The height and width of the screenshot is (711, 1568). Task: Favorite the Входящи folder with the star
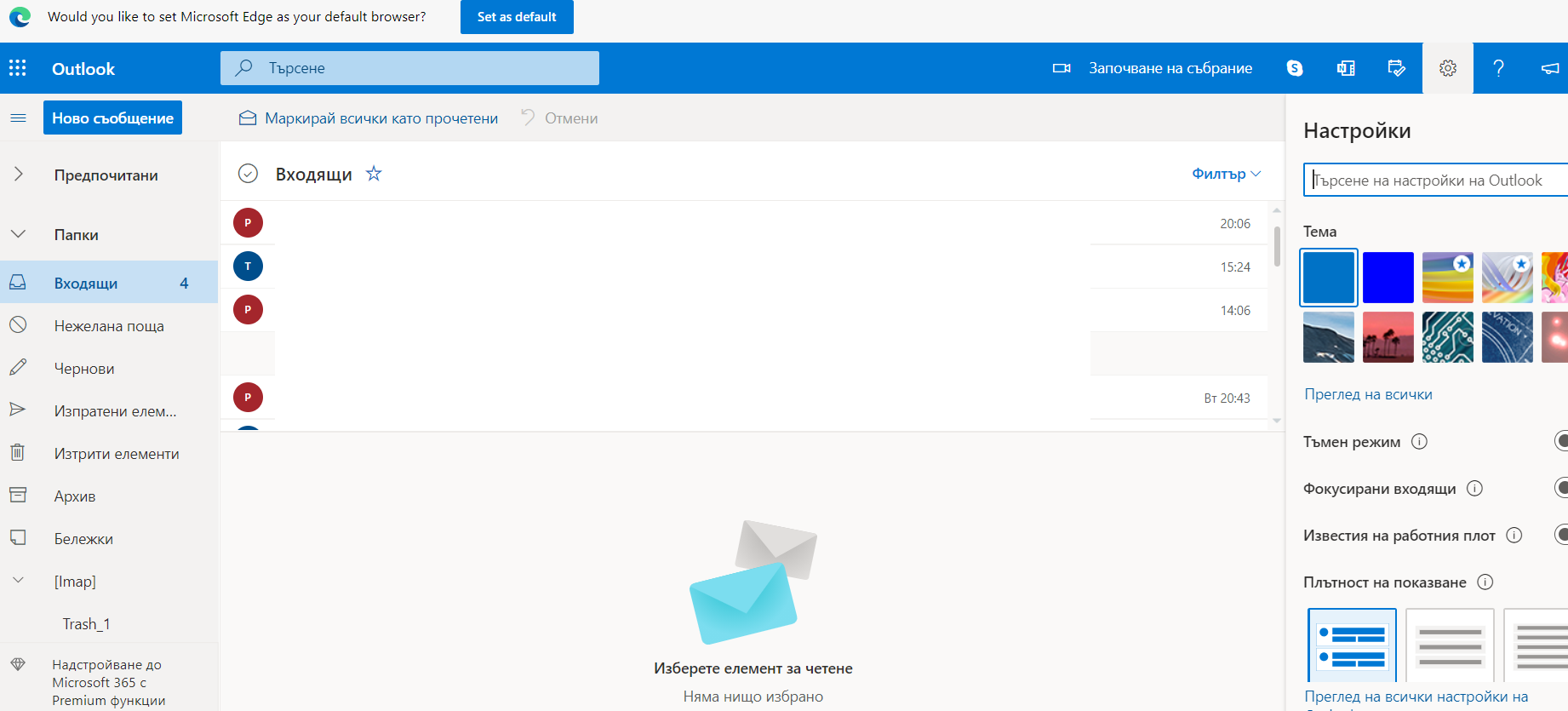(374, 174)
